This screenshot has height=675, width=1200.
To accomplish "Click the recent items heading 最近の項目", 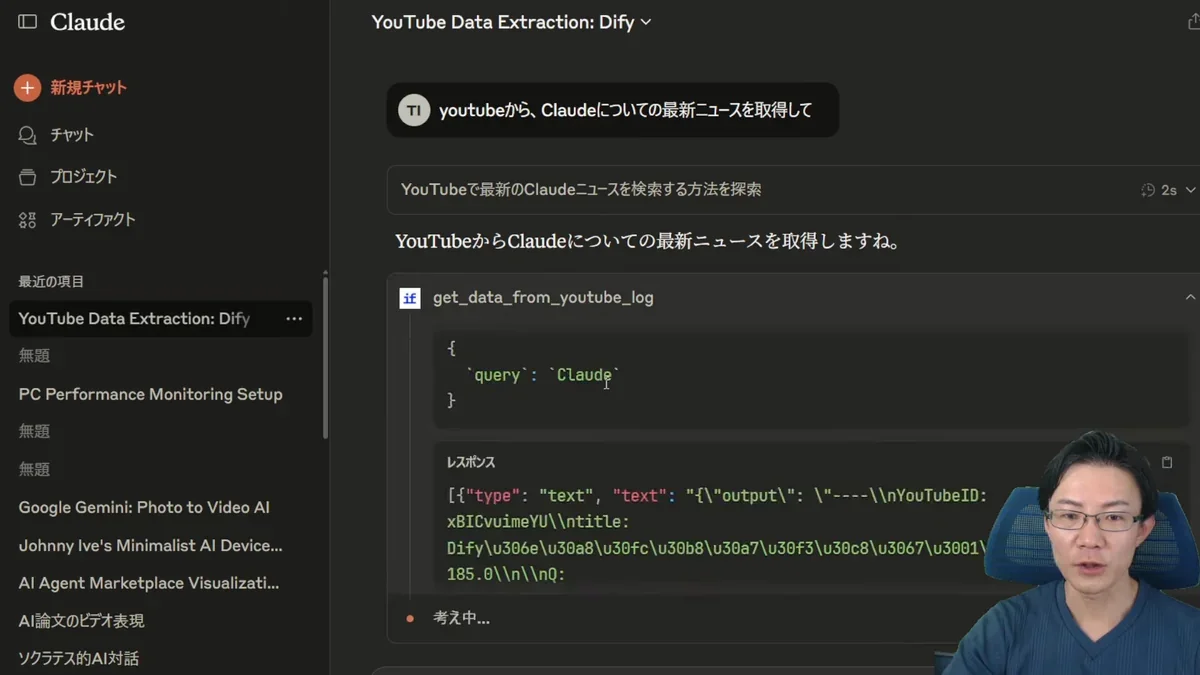I will 51,282.
